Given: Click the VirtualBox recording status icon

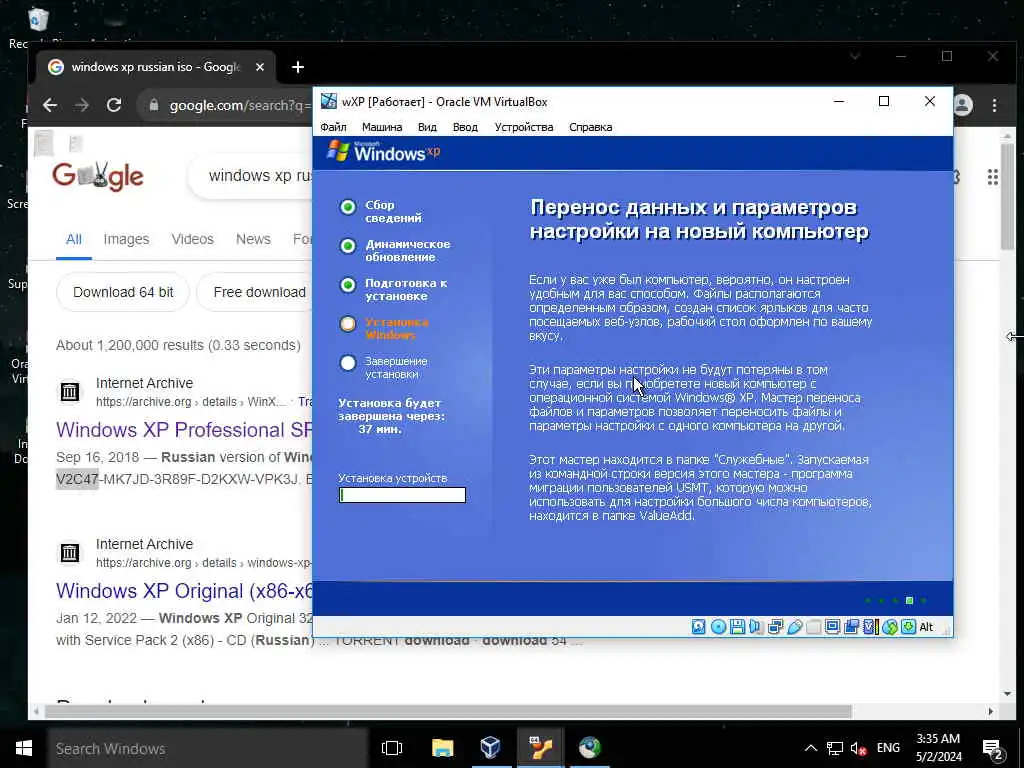Looking at the screenshot, I should [851, 627].
